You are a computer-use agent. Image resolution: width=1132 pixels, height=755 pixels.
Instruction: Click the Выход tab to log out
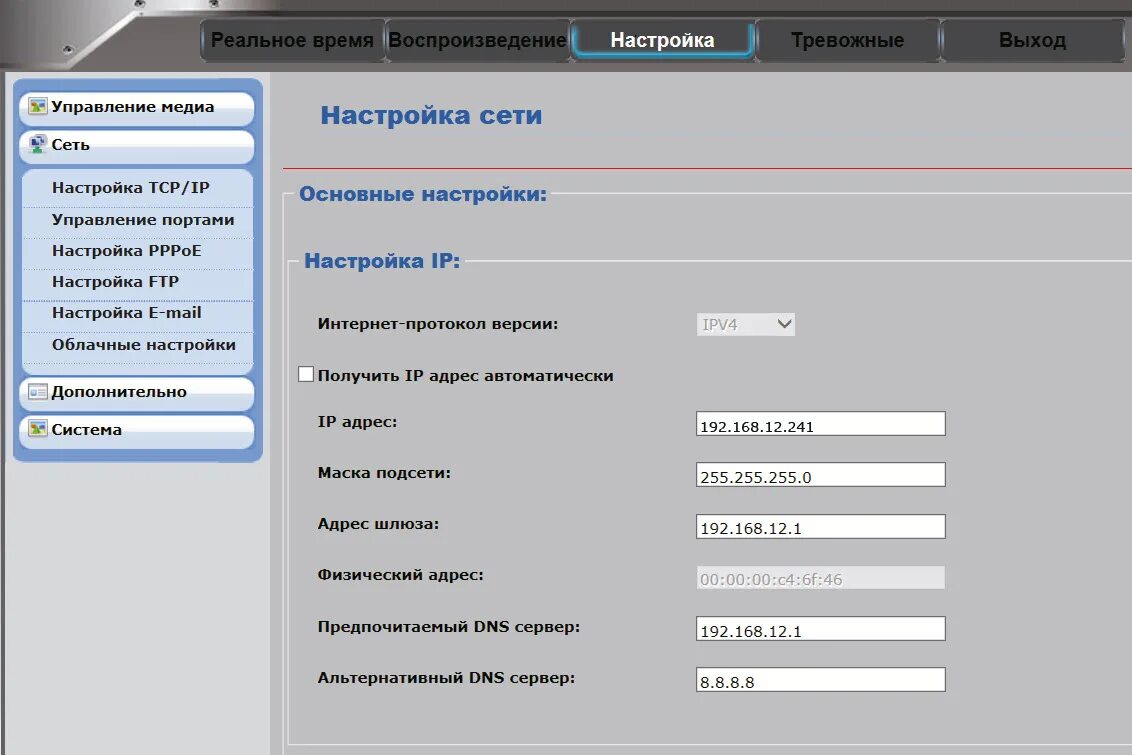coord(1032,40)
